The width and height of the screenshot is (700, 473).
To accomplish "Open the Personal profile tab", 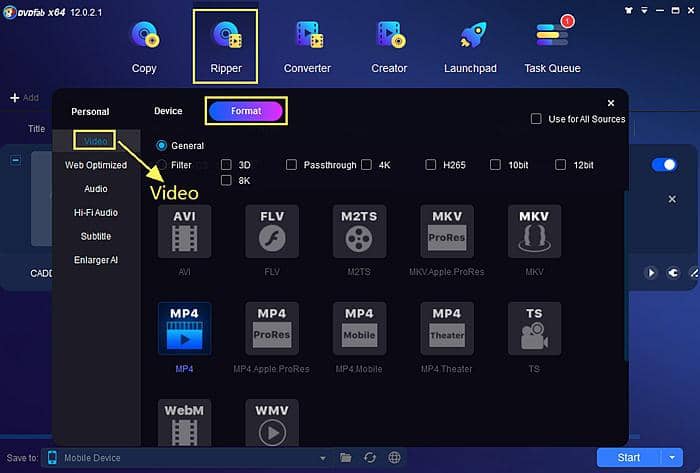I will coord(90,112).
